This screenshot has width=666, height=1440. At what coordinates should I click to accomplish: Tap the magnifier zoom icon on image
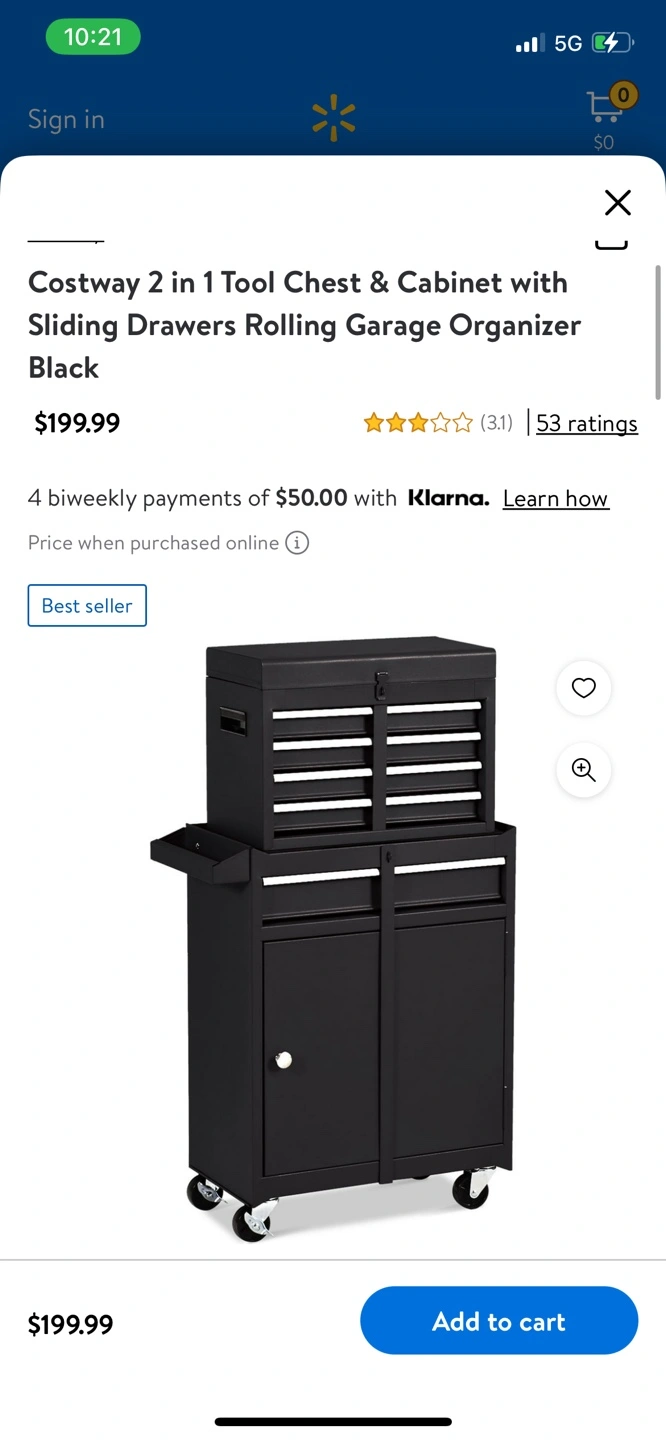pyautogui.click(x=584, y=770)
